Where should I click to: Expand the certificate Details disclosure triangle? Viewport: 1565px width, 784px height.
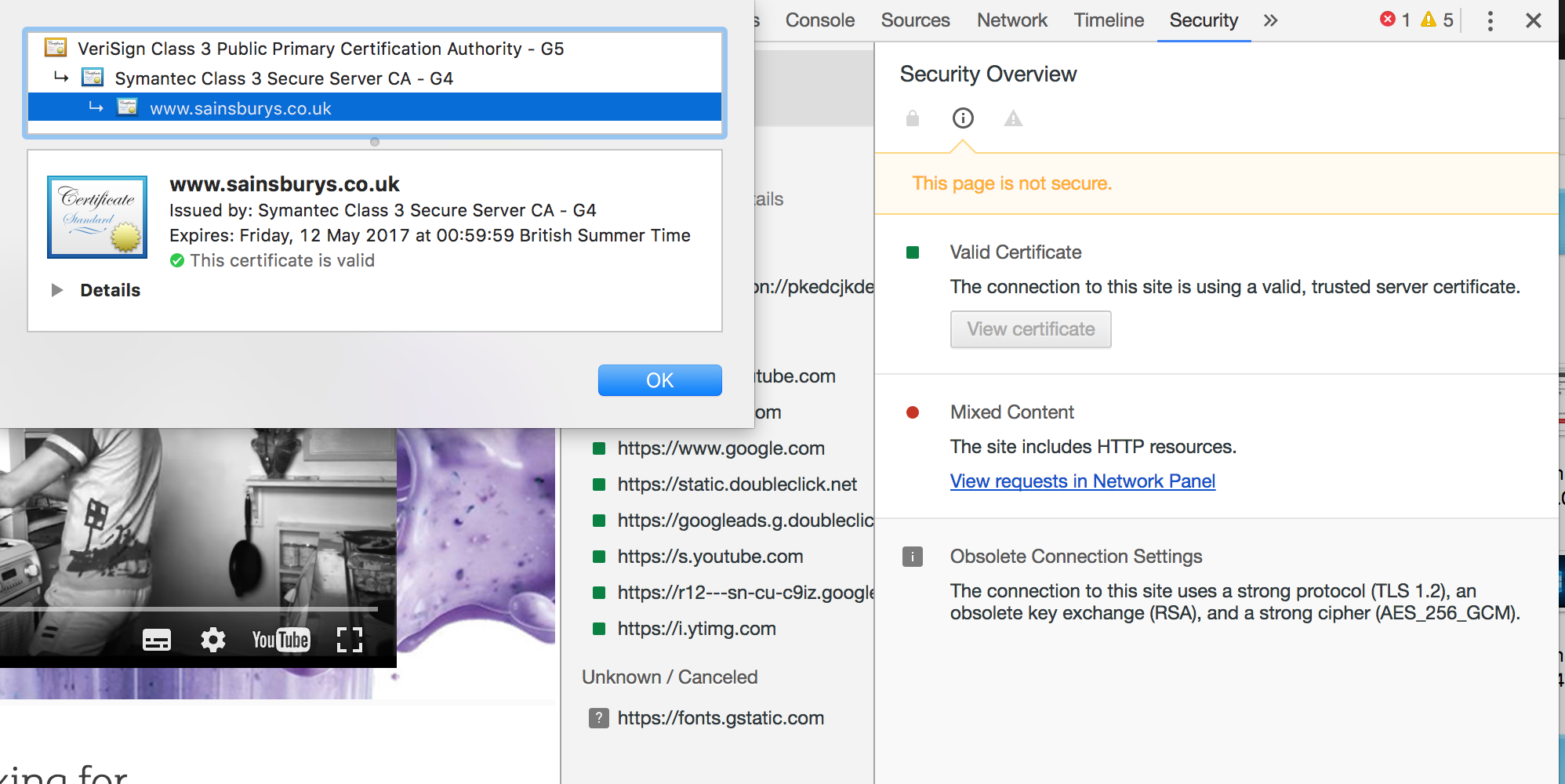(x=56, y=290)
